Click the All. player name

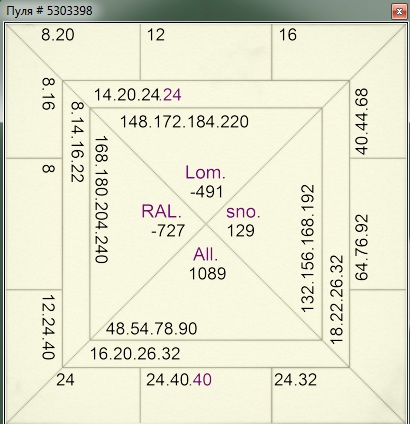coord(205,255)
